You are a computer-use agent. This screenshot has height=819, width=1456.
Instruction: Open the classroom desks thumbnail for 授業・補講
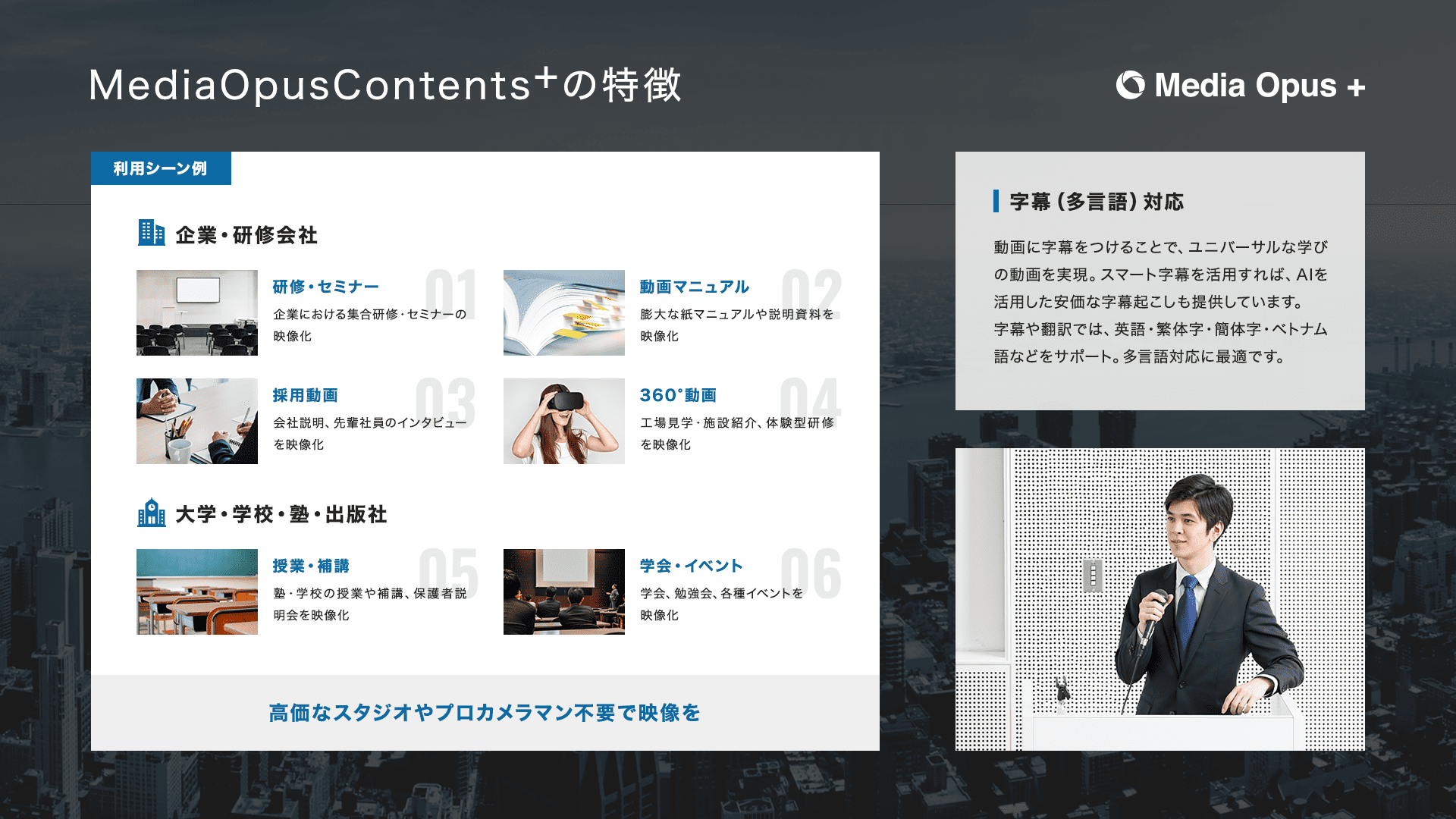click(197, 591)
